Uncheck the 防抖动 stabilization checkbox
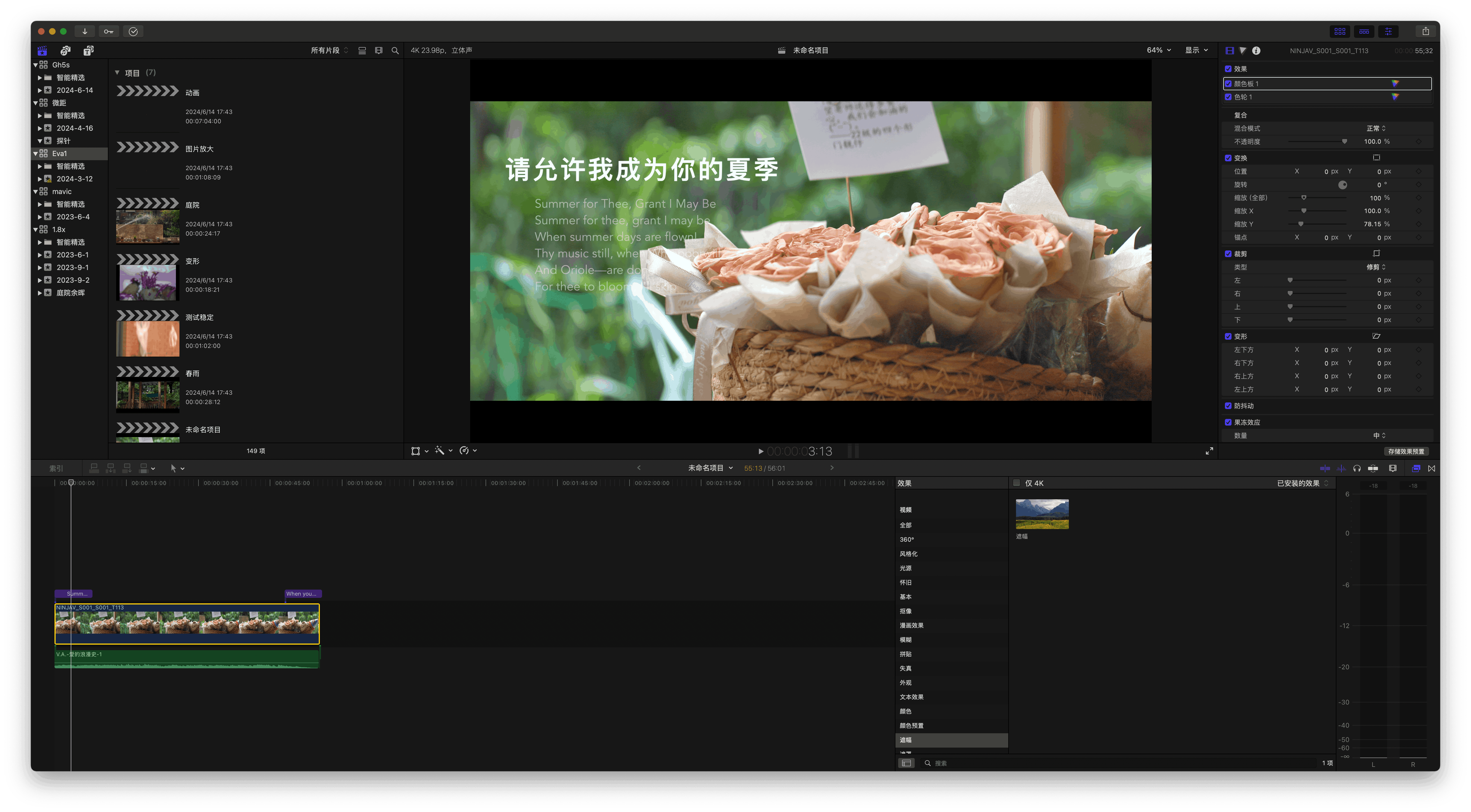This screenshot has width=1471, height=812. (x=1228, y=406)
